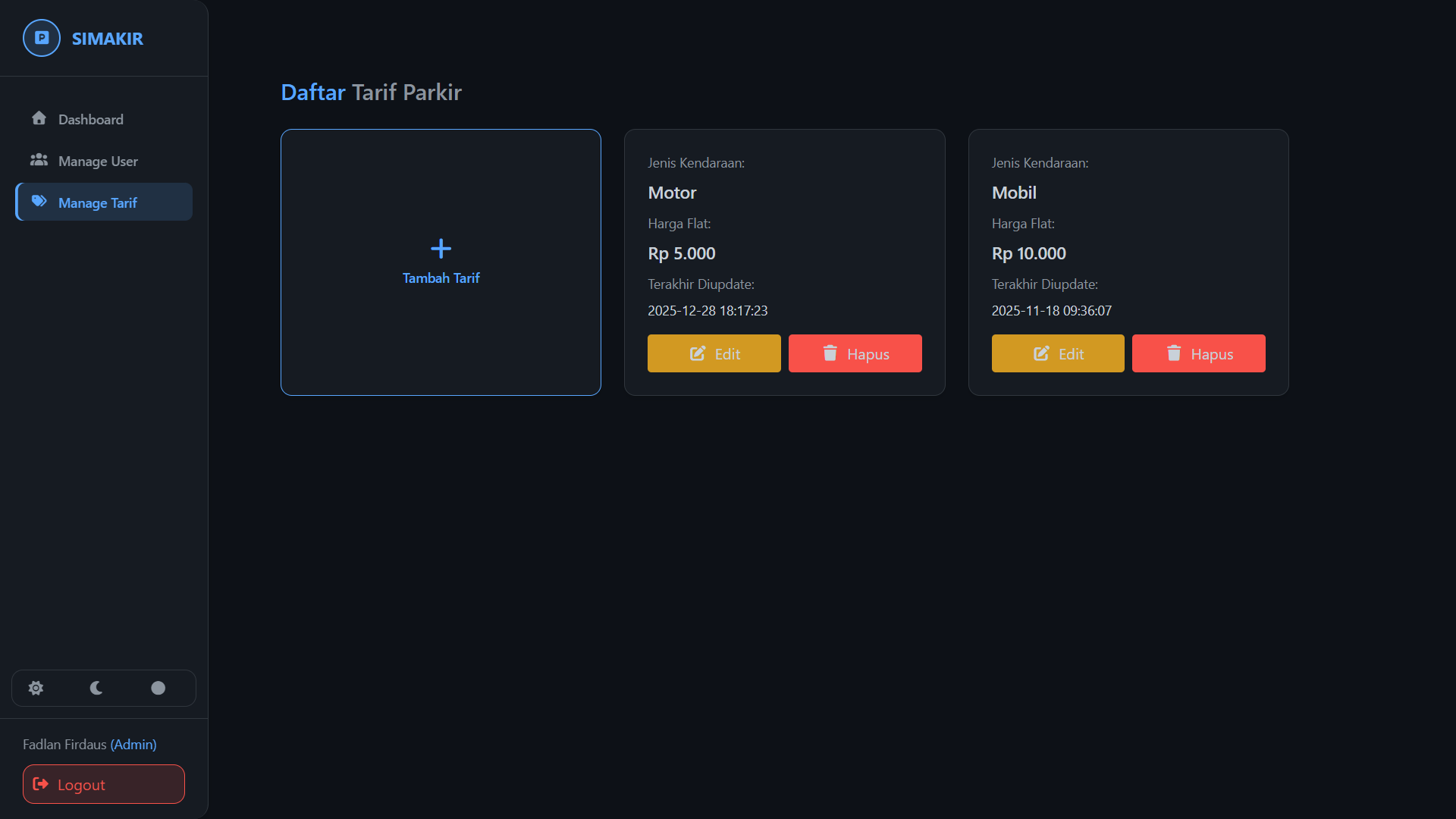1456x819 pixels.
Task: Click the Manage User people icon
Action: click(x=39, y=160)
